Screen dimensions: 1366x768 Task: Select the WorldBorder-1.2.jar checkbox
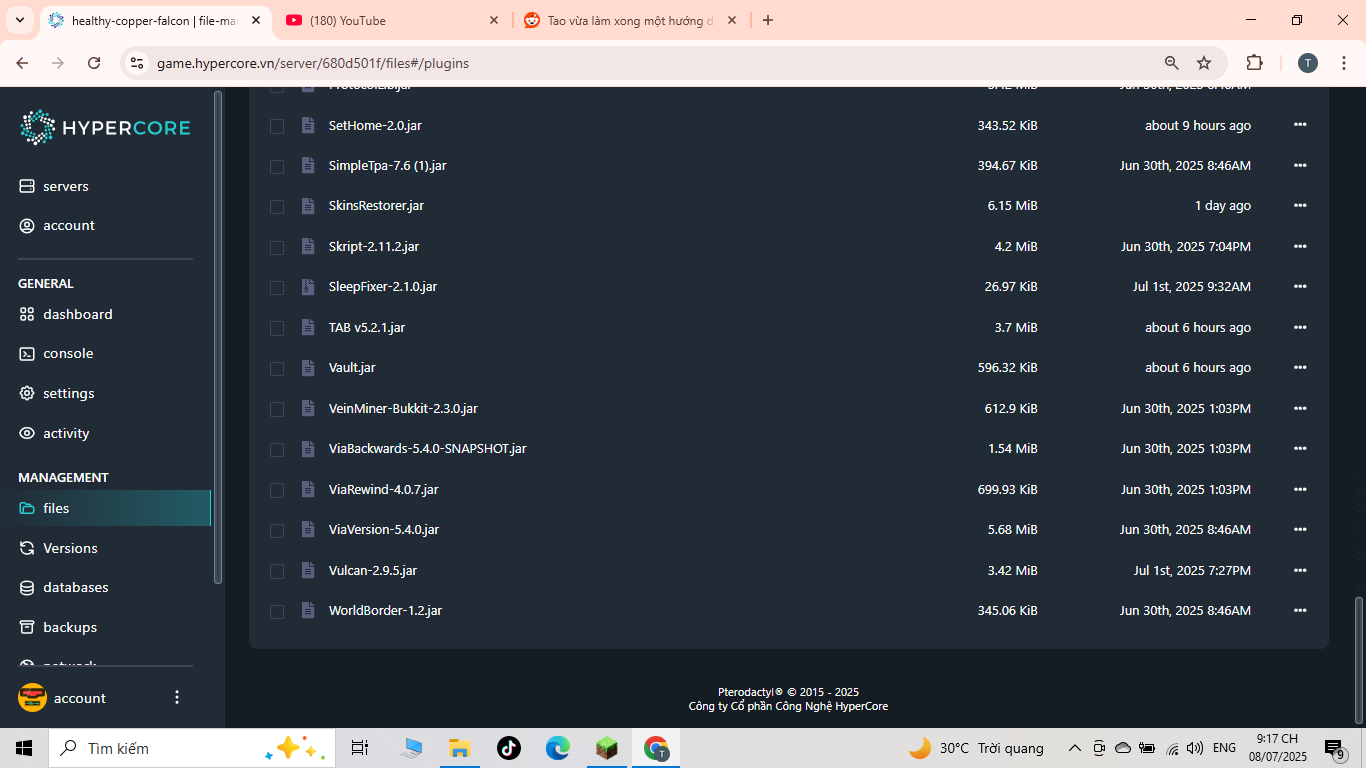coord(277,611)
